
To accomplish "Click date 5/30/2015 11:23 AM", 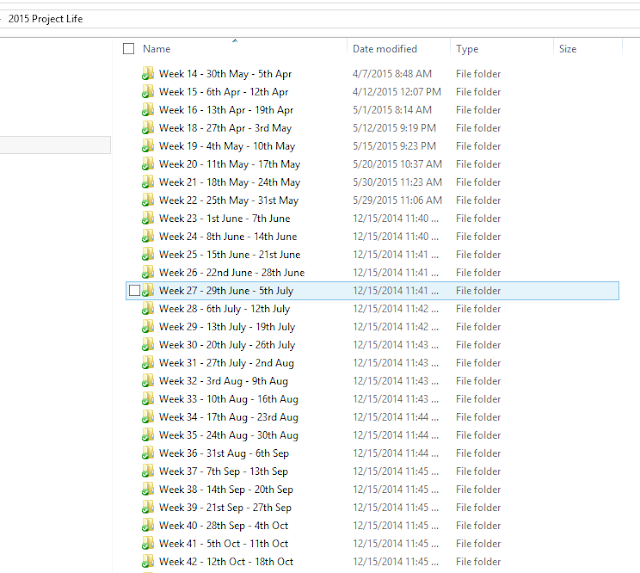I will (x=397, y=182).
